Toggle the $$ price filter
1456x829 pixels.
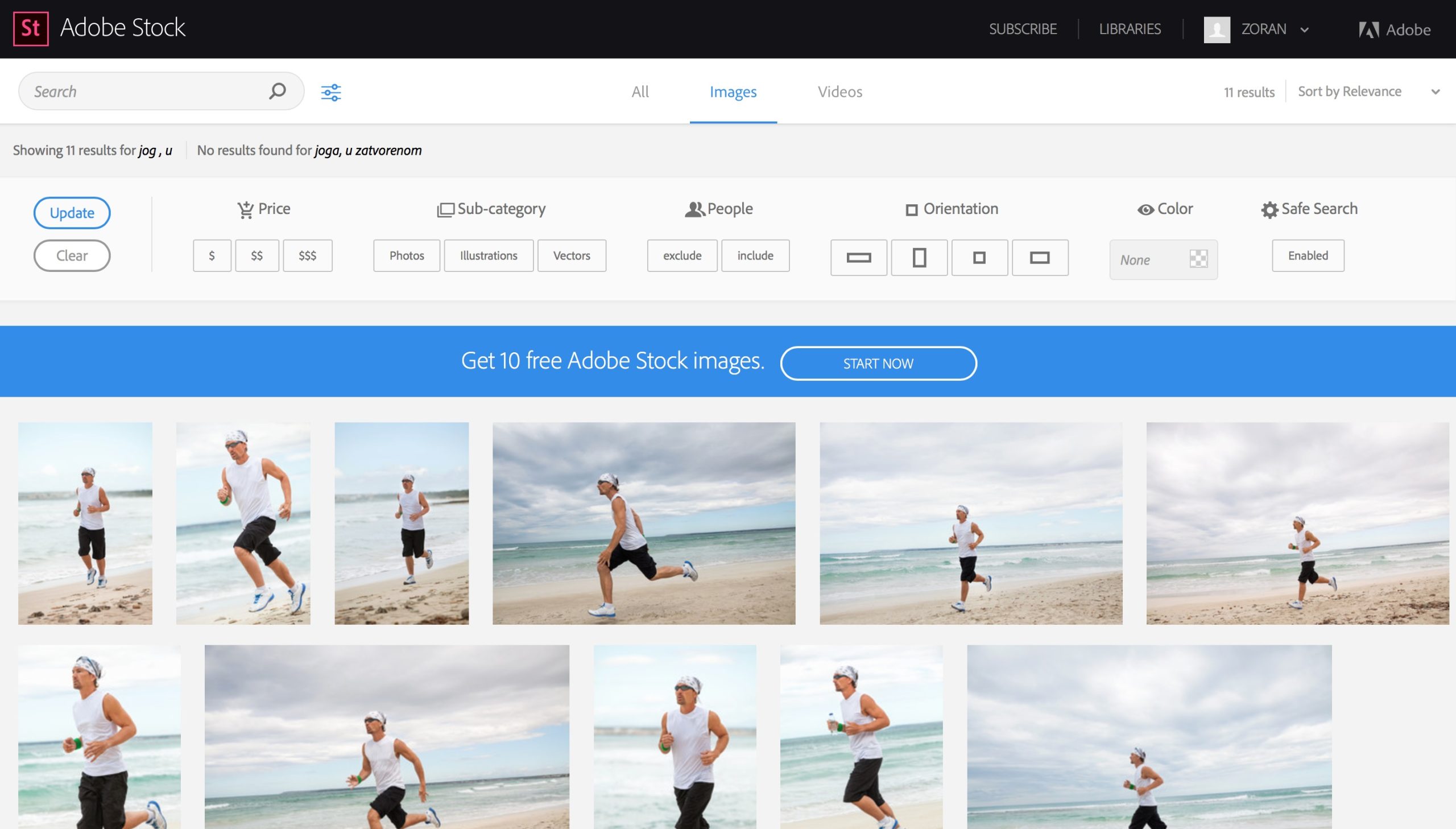click(257, 255)
